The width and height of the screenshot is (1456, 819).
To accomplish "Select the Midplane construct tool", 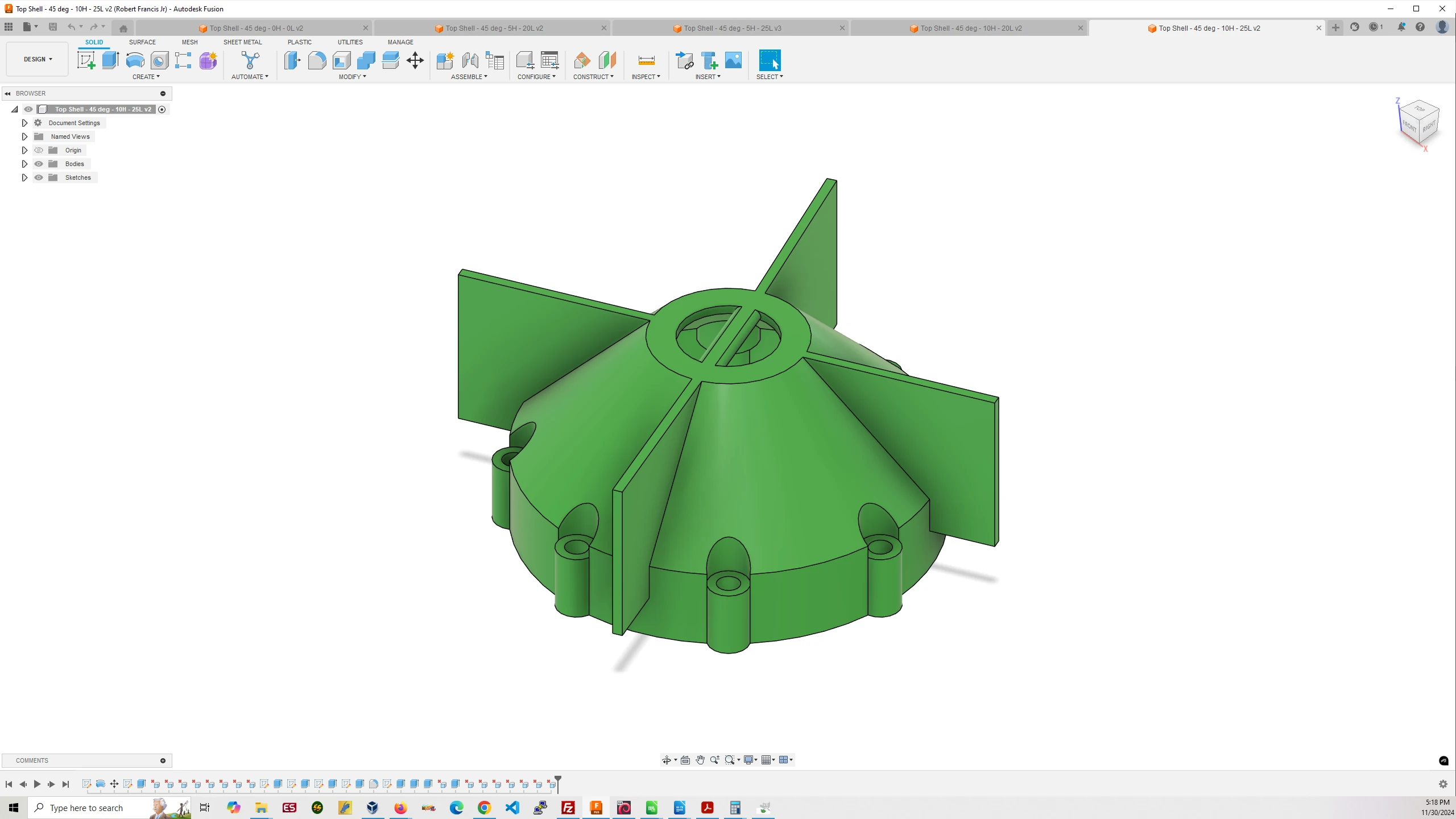I will (x=607, y=60).
